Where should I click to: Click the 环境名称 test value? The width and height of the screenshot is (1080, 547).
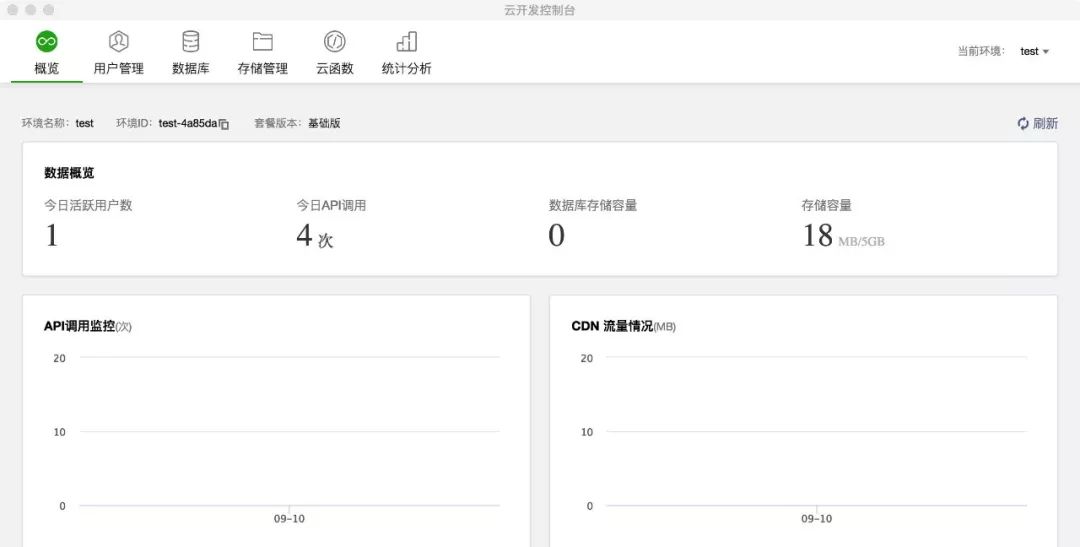[85, 123]
